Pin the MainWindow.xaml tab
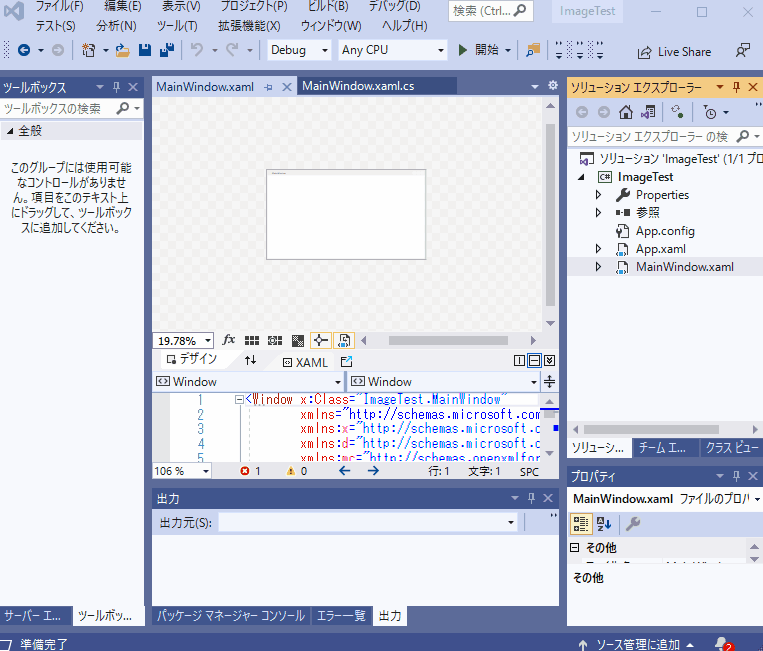Viewport: 763px width, 651px height. point(268,88)
